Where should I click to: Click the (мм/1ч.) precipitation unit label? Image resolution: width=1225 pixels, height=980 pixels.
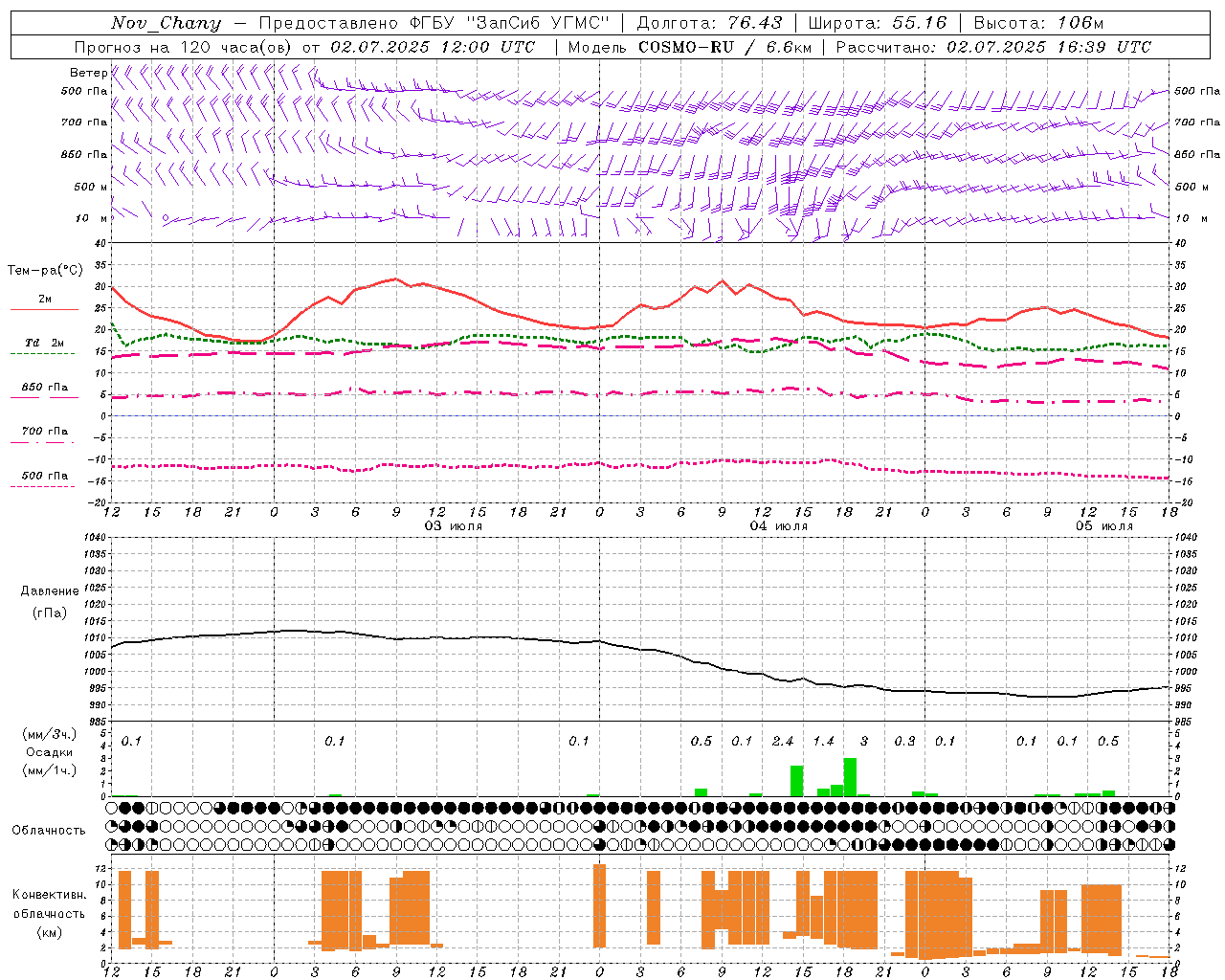click(50, 770)
